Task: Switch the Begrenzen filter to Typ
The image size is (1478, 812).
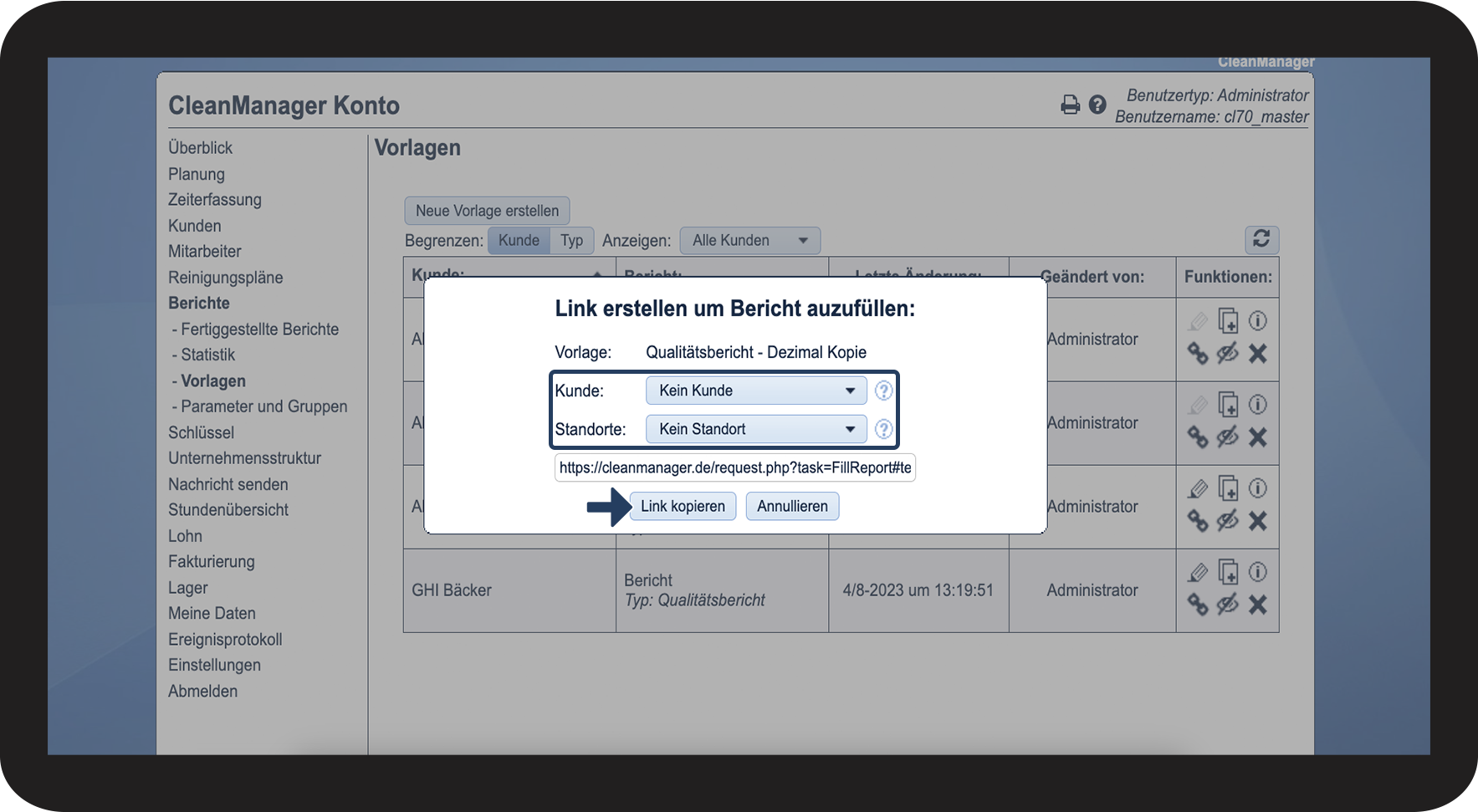Action: point(572,240)
